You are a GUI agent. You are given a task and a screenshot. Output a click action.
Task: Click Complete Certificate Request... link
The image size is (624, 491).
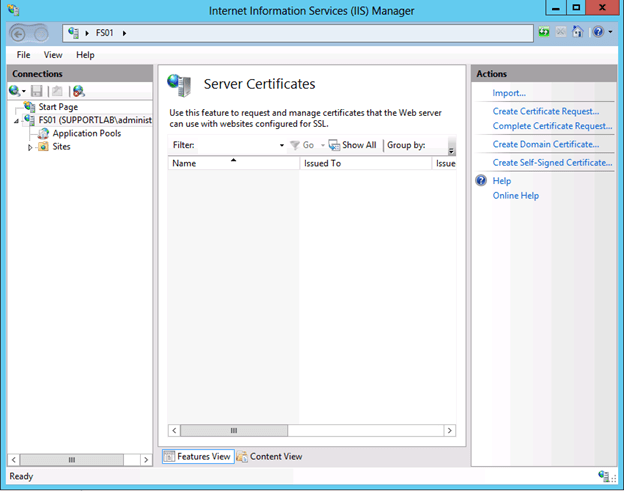(x=552, y=126)
